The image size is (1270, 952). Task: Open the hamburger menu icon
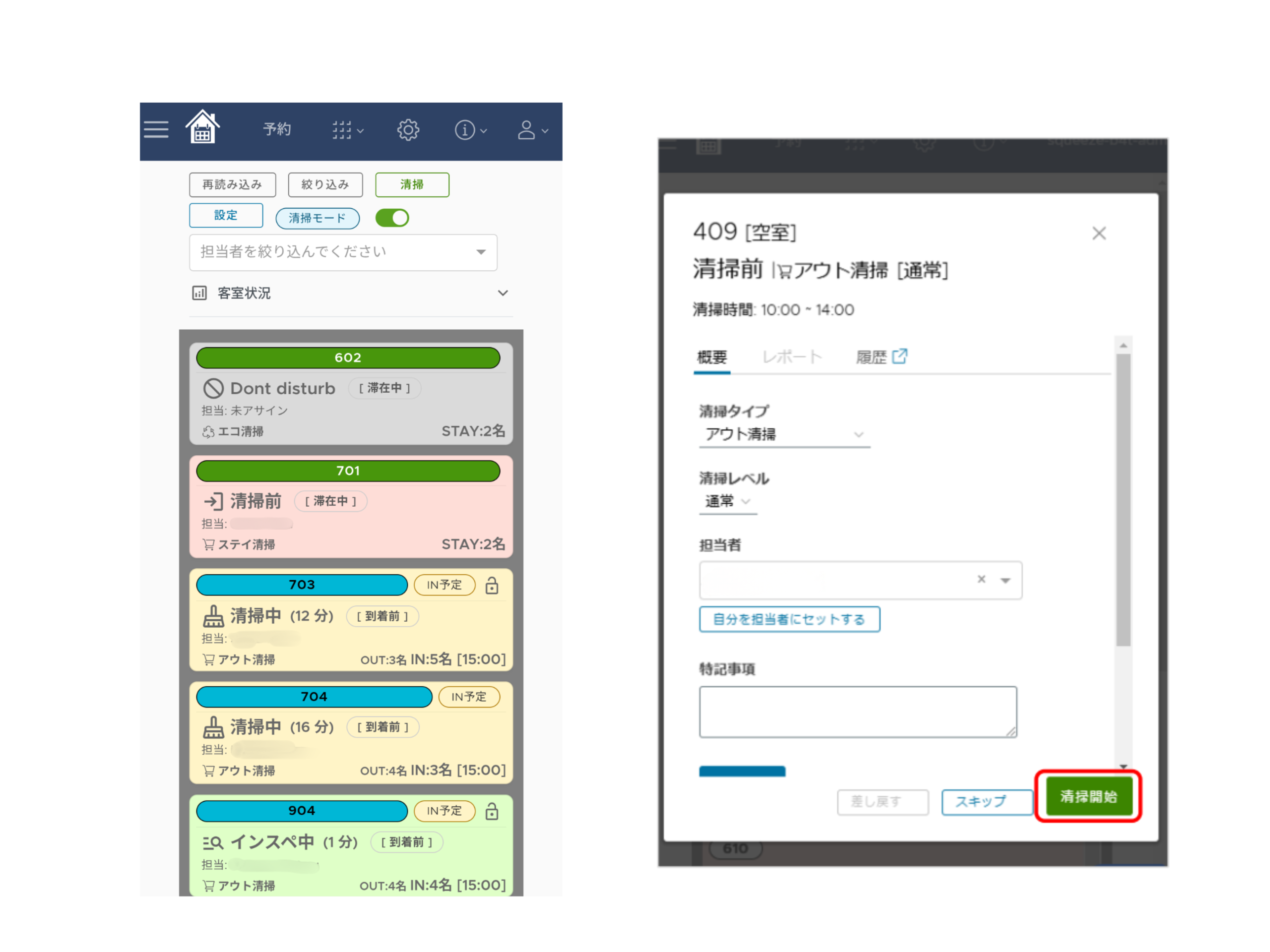(156, 130)
